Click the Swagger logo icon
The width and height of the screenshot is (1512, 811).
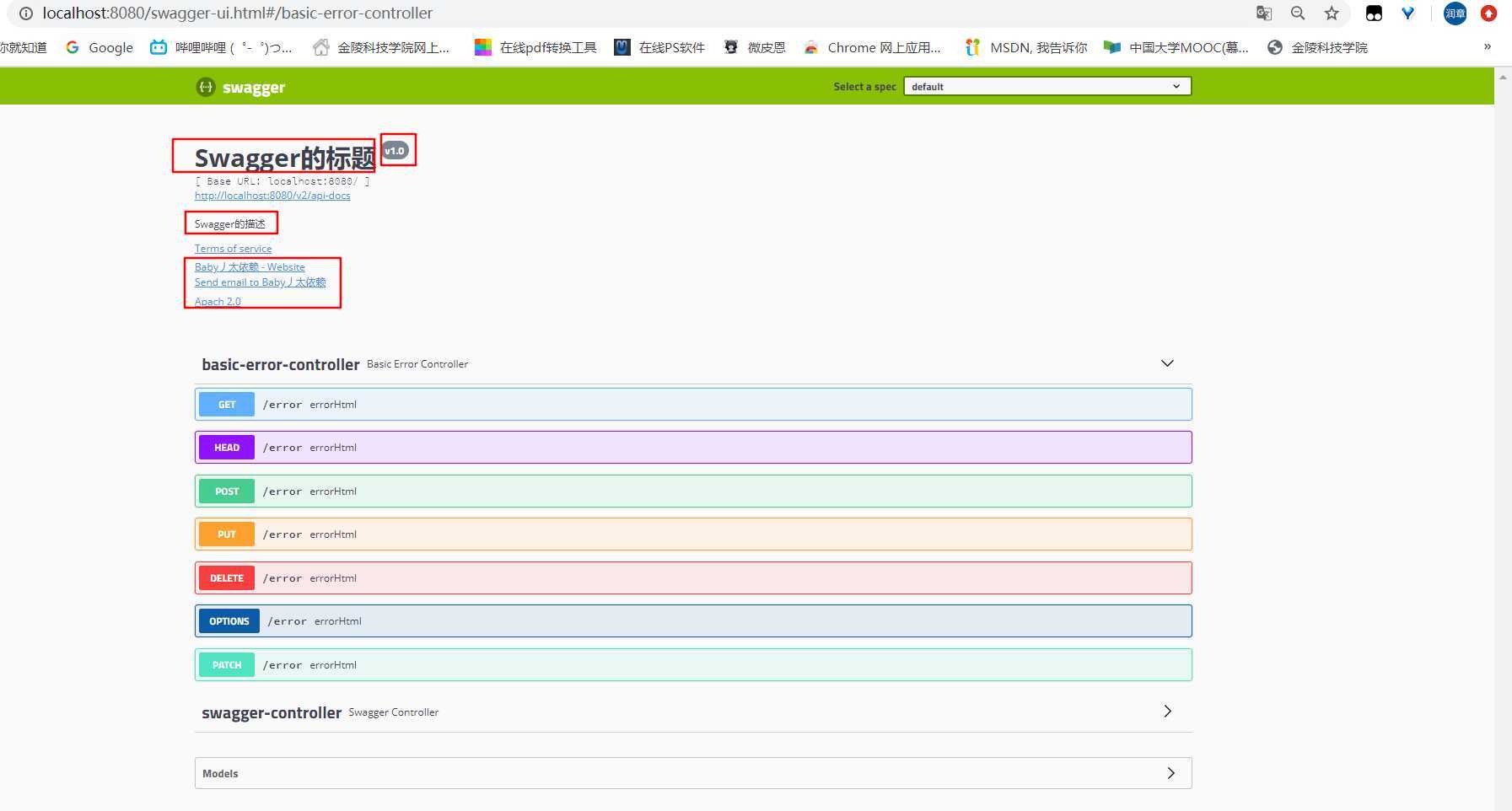206,87
